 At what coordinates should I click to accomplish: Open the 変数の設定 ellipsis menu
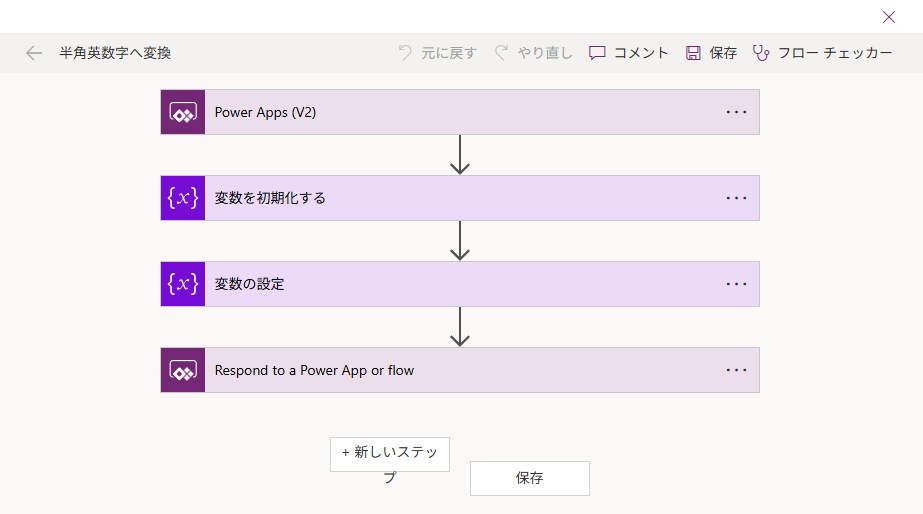point(736,284)
